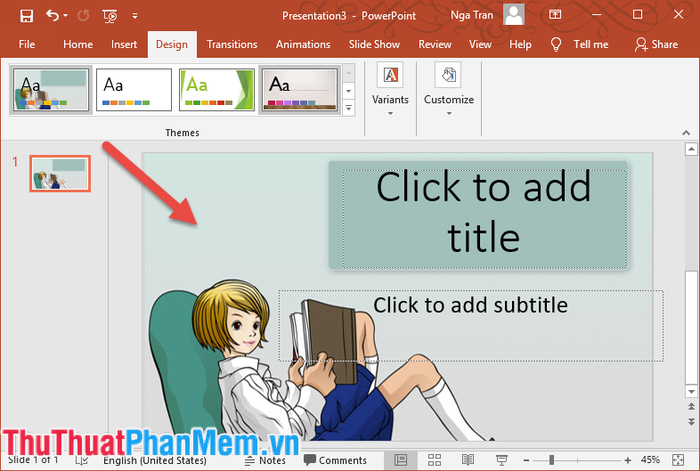Image resolution: width=700 pixels, height=471 pixels.
Task: Expand the full Themes gallery
Action: point(349,108)
